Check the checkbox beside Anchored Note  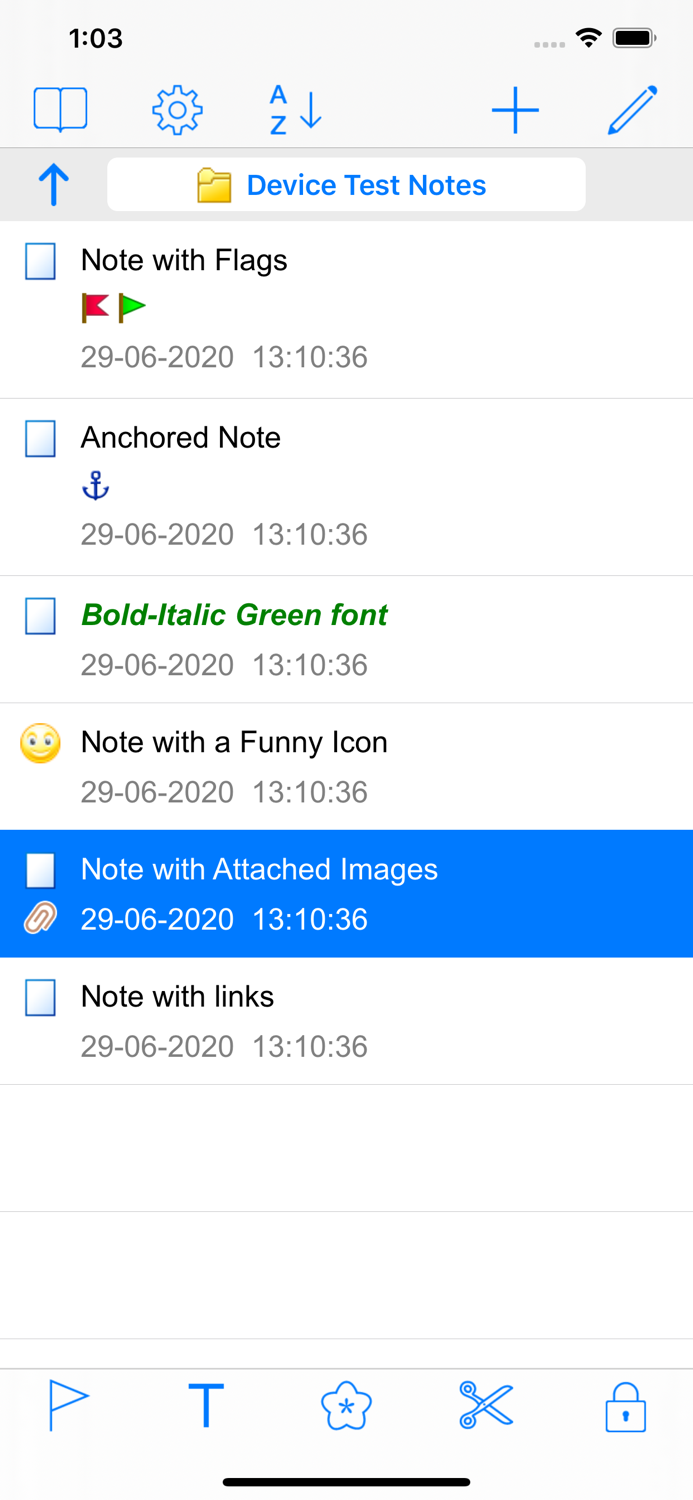tap(39, 438)
